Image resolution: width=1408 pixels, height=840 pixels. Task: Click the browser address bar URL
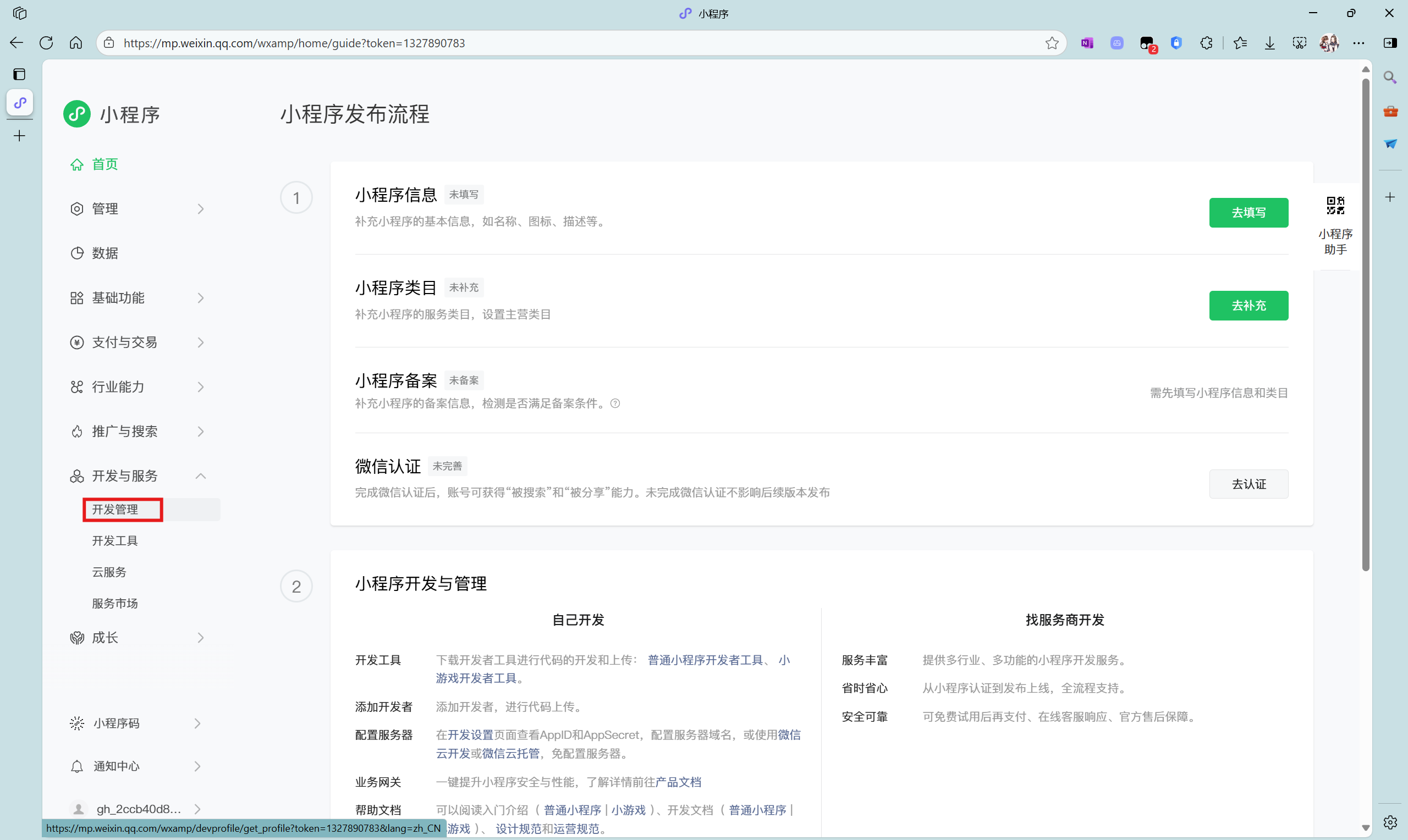tap(294, 43)
